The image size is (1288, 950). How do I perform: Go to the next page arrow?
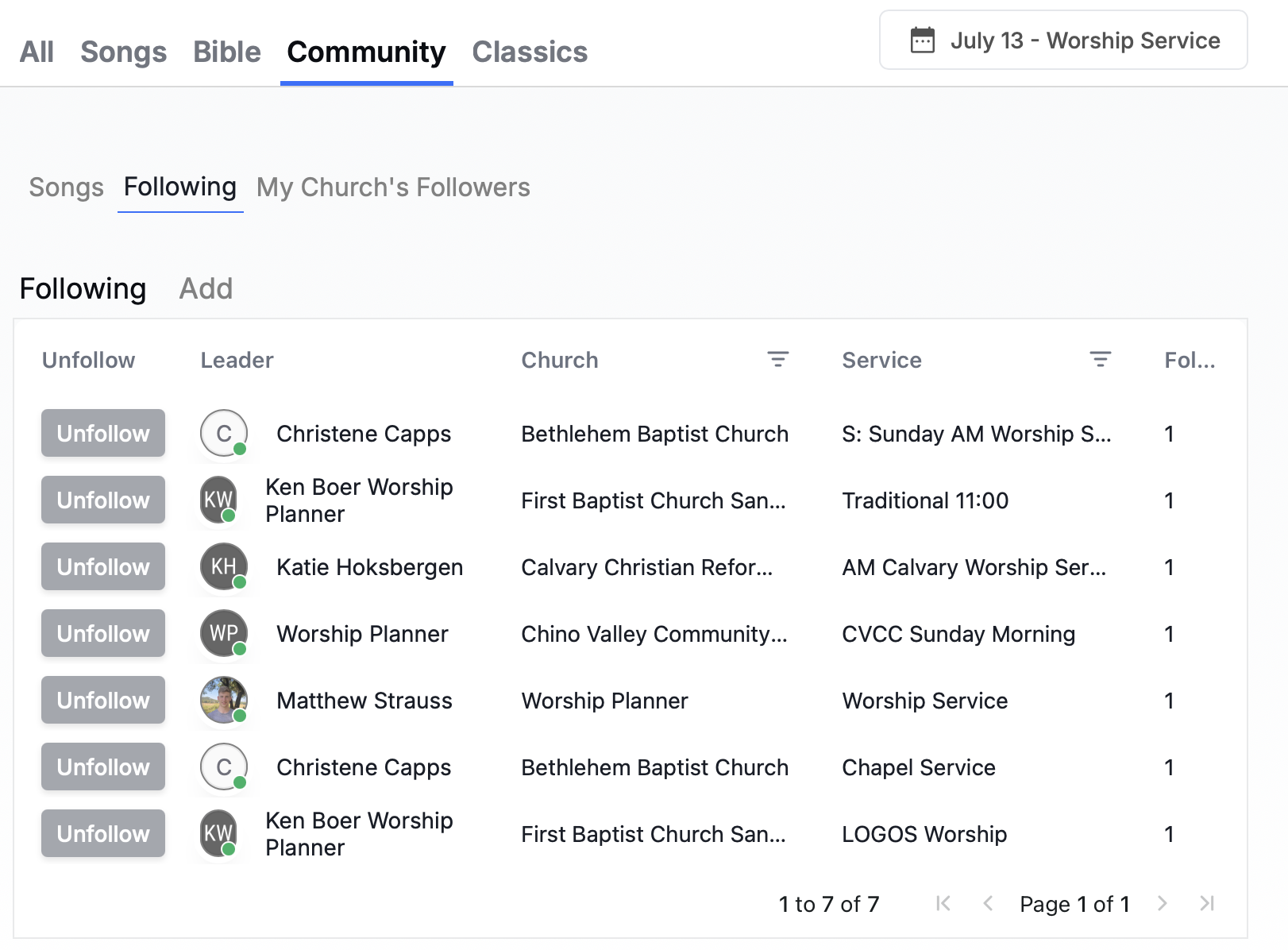click(1163, 903)
